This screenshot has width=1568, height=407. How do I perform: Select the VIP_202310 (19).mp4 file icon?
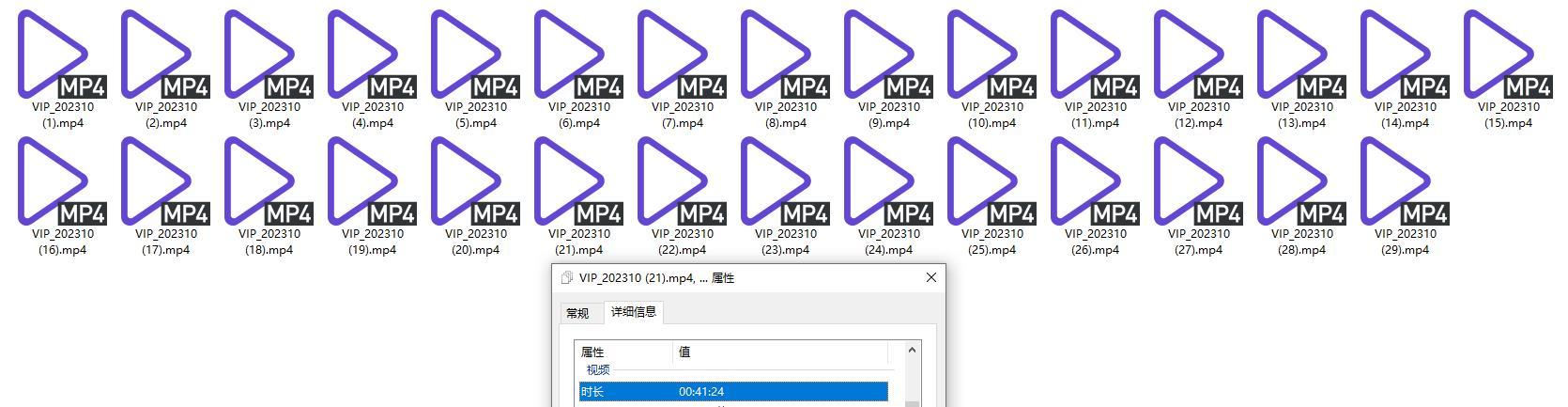point(372,181)
